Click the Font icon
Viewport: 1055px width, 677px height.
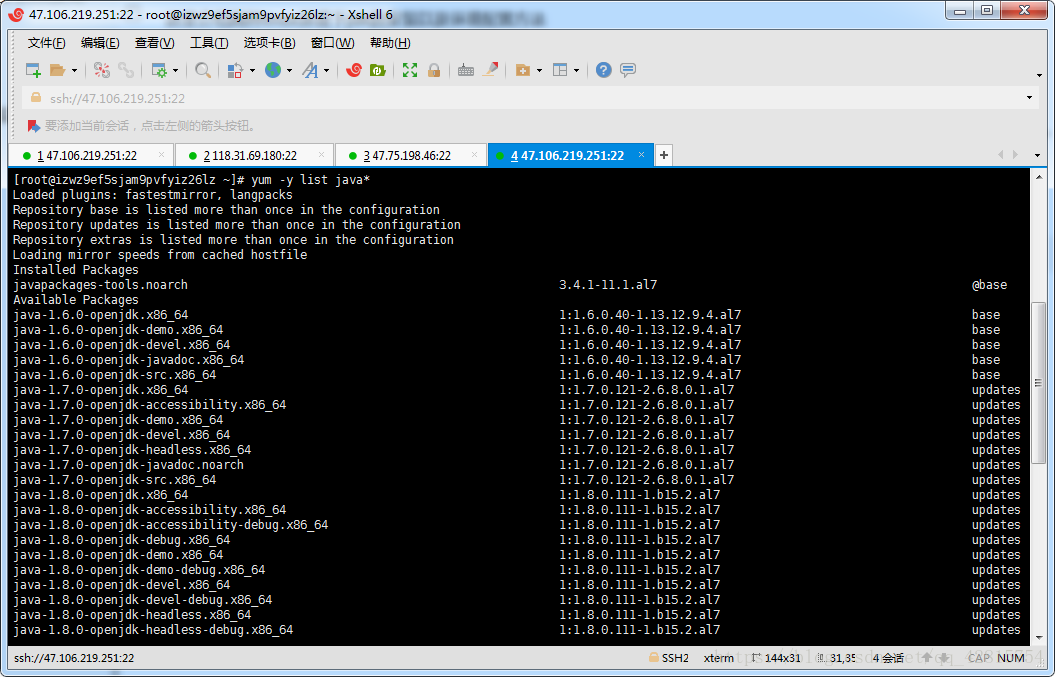(310, 70)
